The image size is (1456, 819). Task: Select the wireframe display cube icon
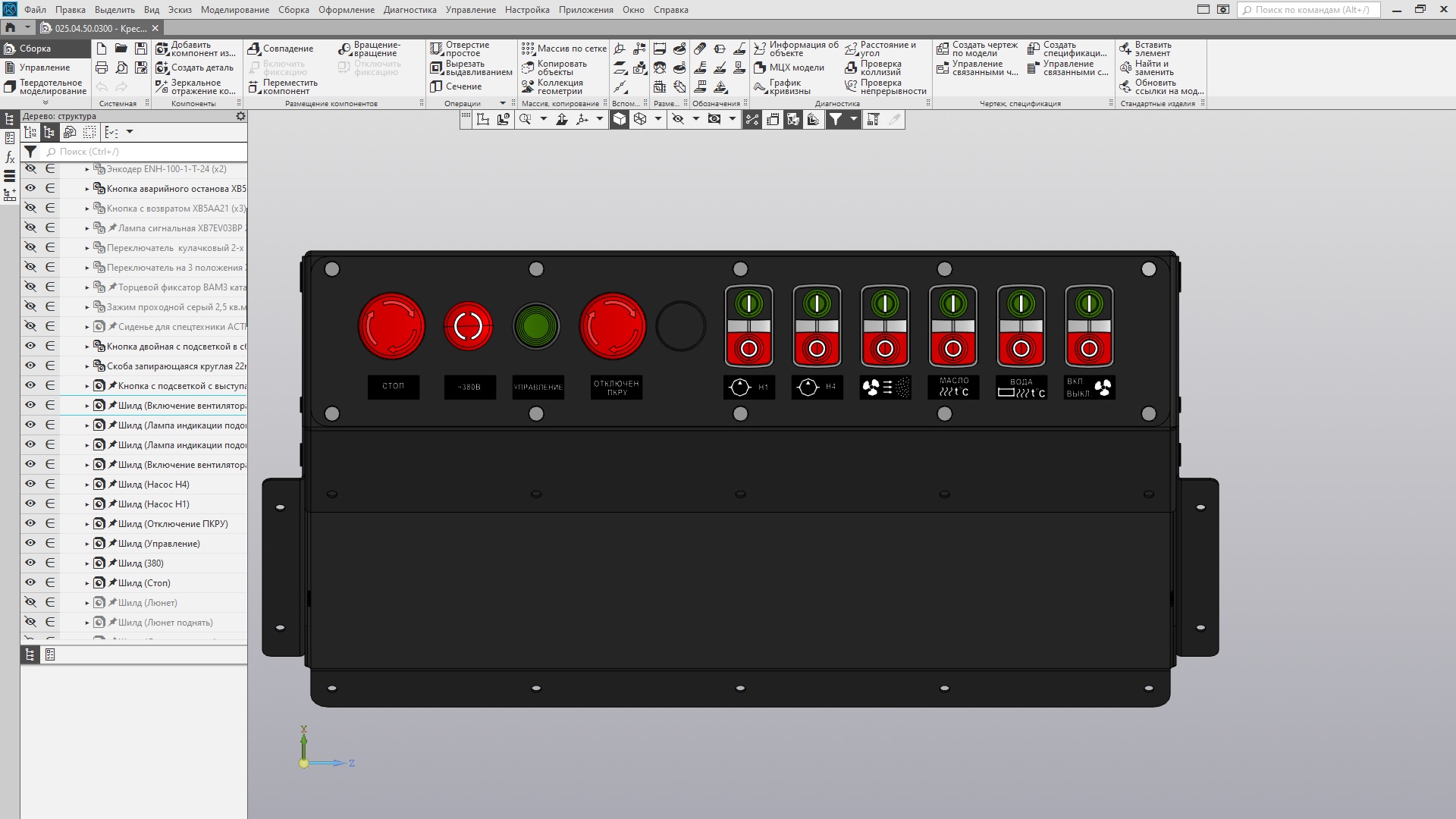(x=640, y=119)
